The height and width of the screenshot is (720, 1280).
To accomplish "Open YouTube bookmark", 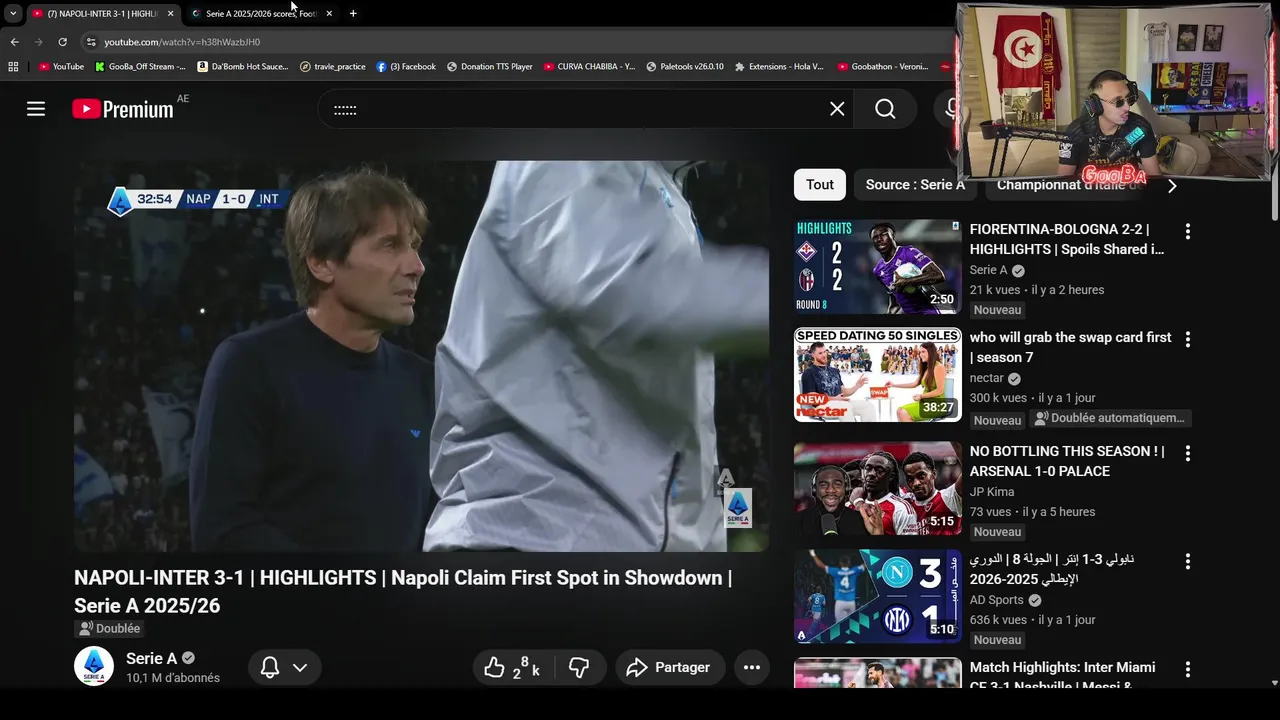I will tap(61, 67).
